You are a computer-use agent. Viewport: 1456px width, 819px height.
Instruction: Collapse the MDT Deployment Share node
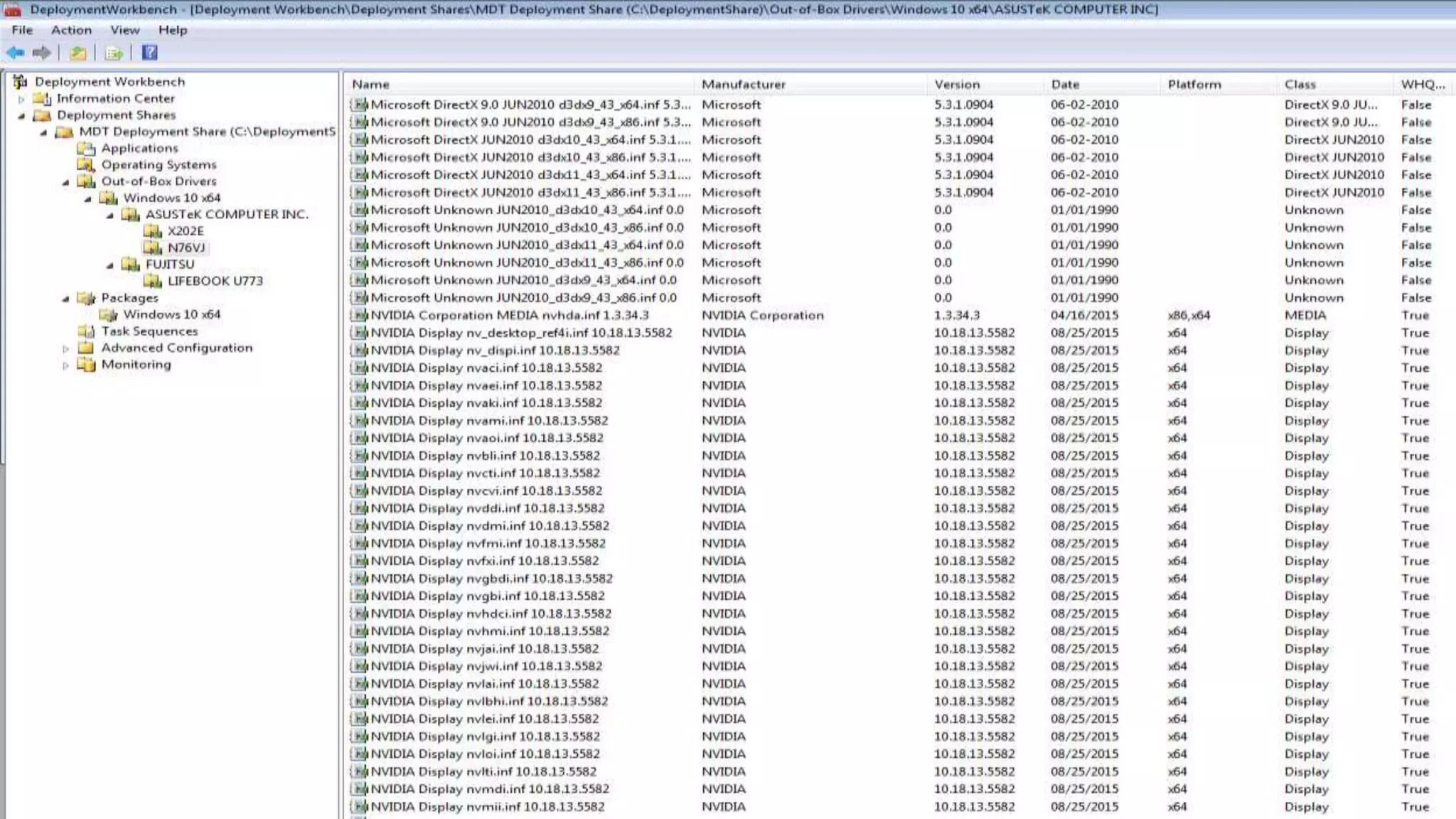43,132
